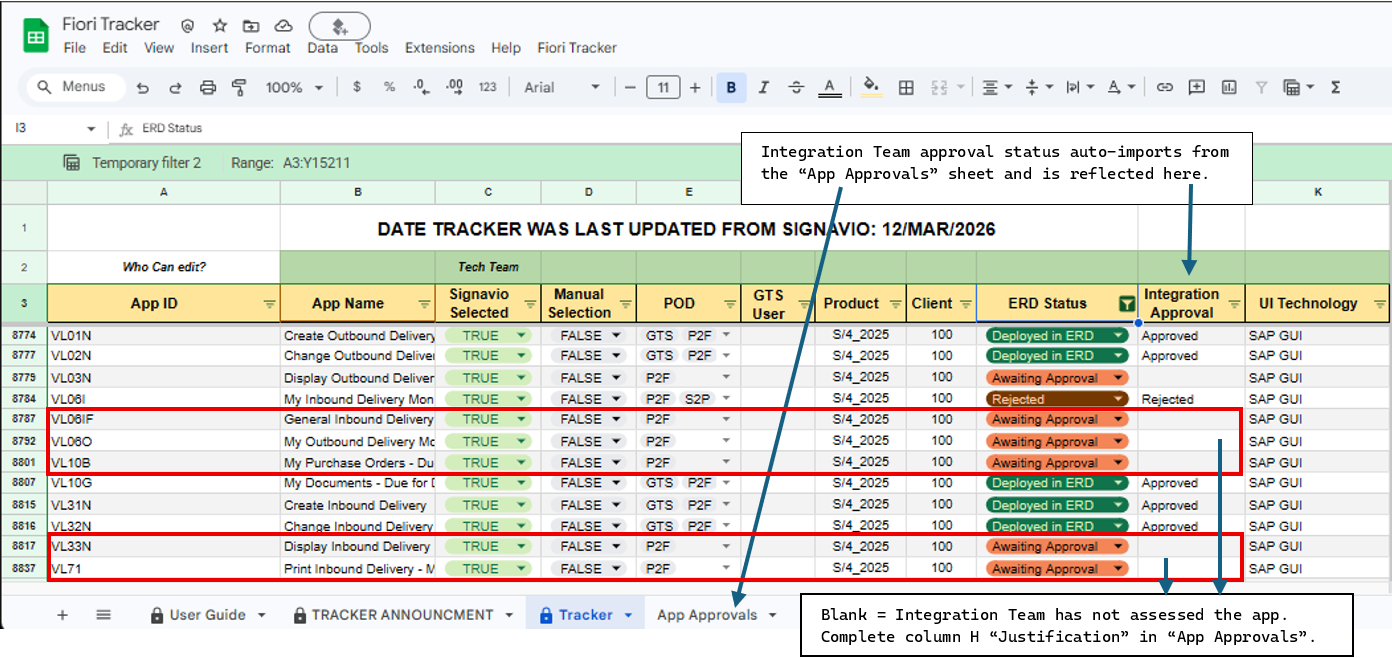The width and height of the screenshot is (1392, 658).
Task: Star the Fiori Tracker document
Action: click(220, 25)
